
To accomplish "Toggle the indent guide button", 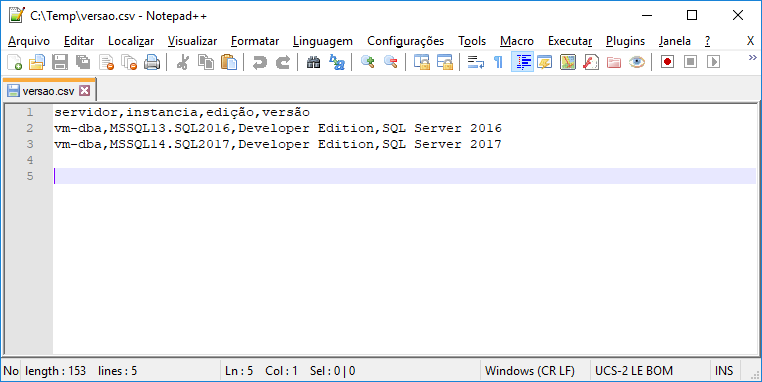I will [x=522, y=62].
